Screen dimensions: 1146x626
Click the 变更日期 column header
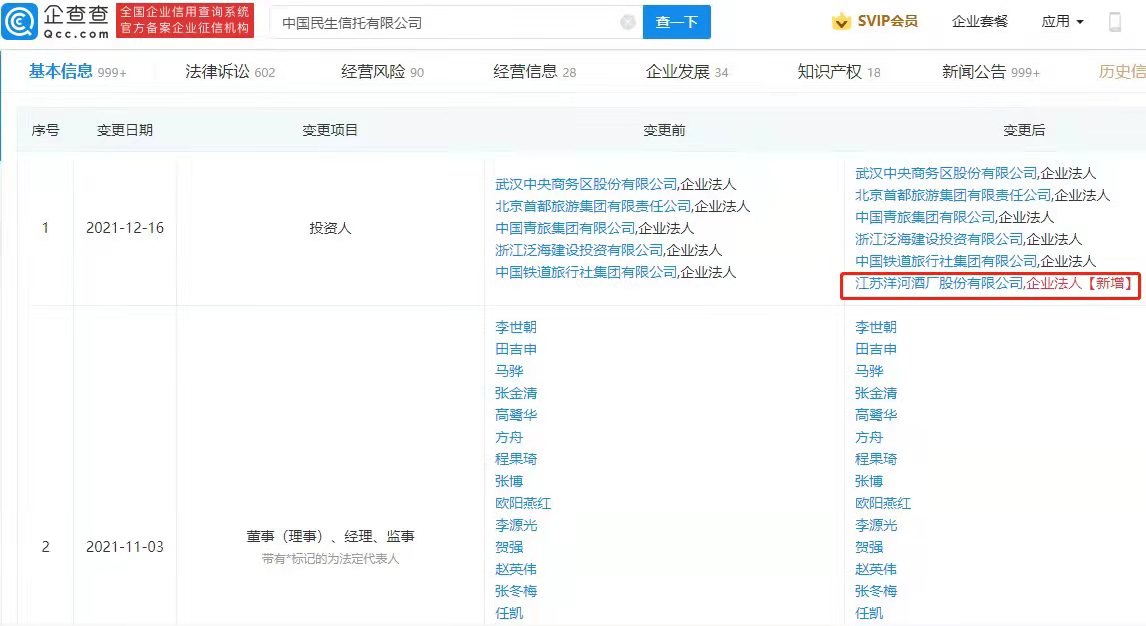tap(125, 130)
